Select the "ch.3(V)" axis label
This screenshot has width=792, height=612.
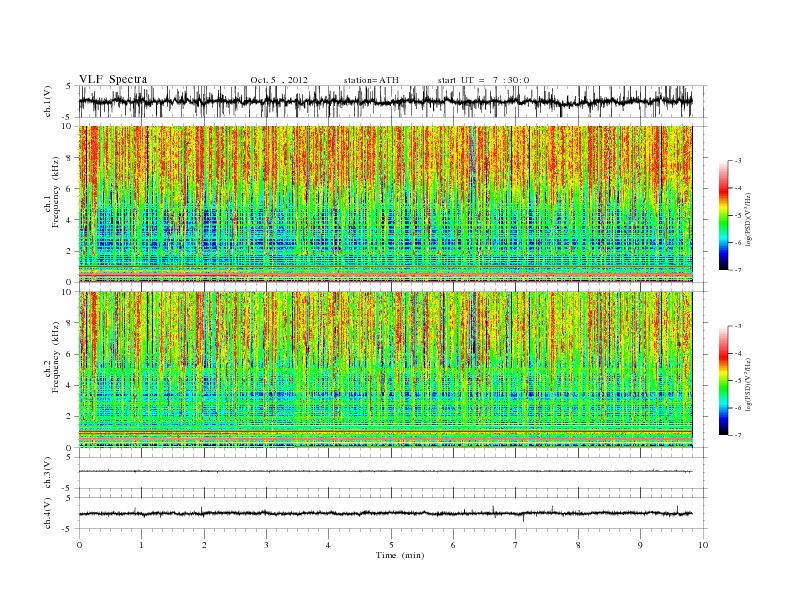(48, 473)
